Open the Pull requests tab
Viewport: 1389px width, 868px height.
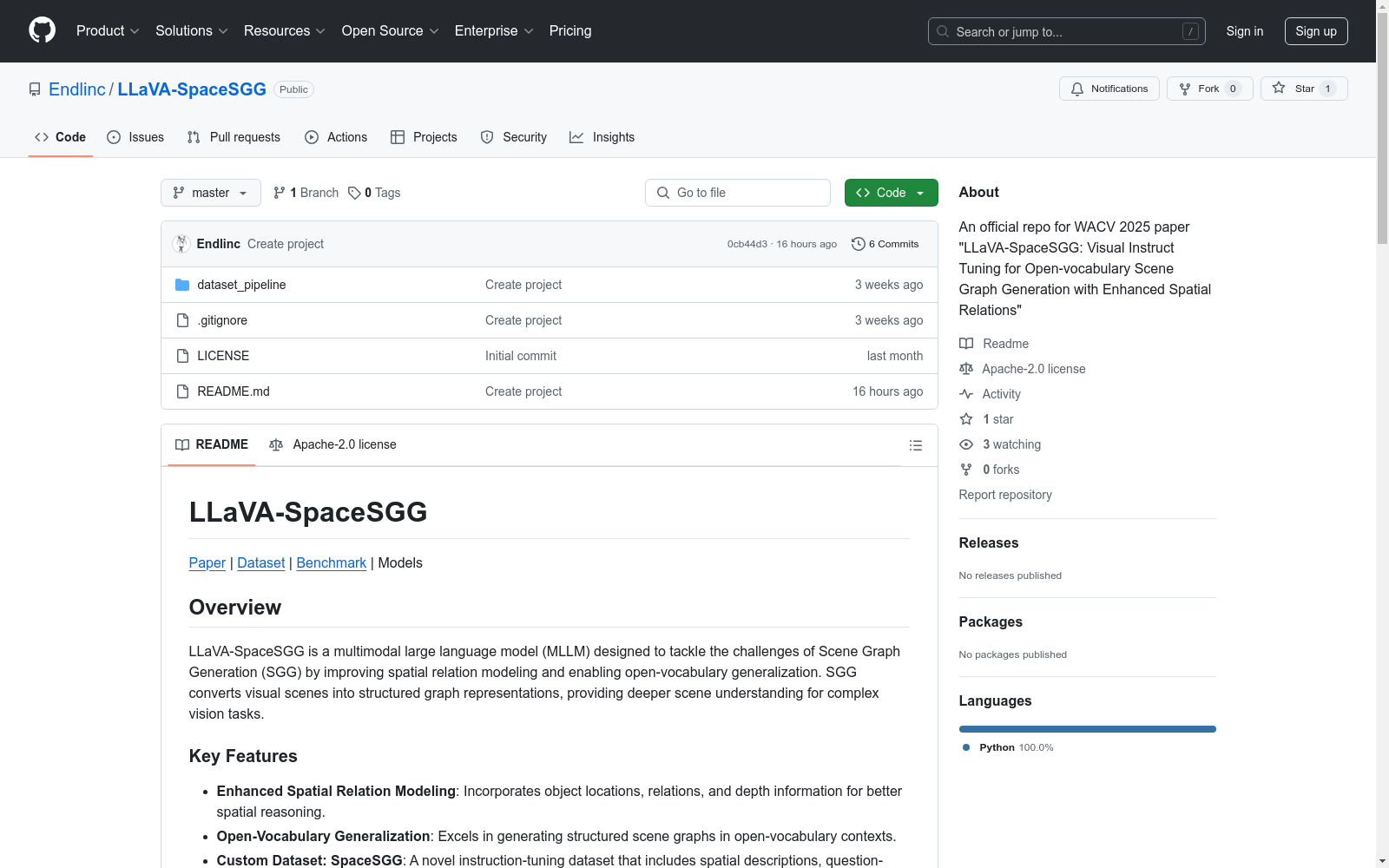click(x=234, y=137)
